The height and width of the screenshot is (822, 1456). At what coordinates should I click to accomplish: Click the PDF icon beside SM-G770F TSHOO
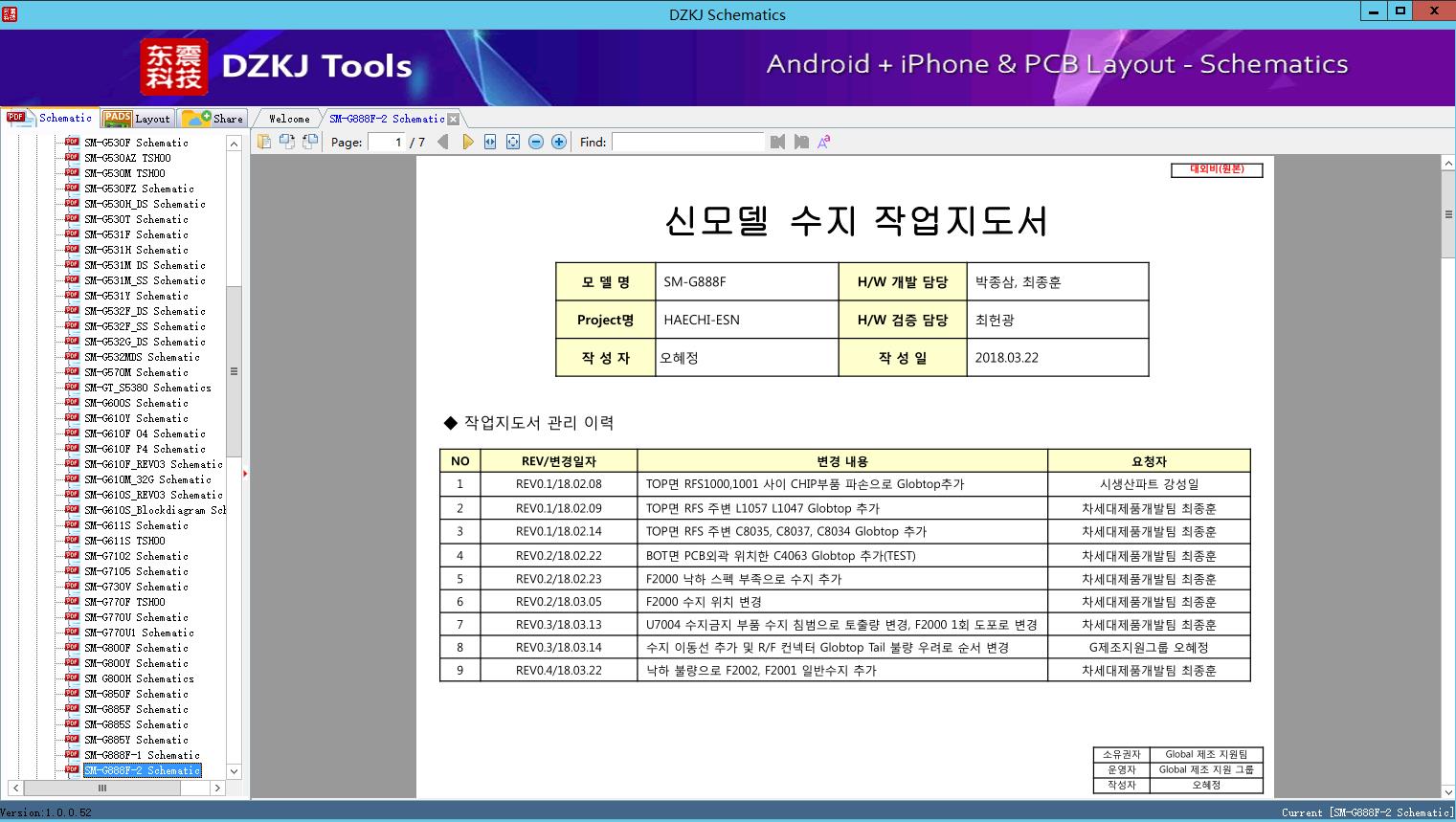[72, 601]
